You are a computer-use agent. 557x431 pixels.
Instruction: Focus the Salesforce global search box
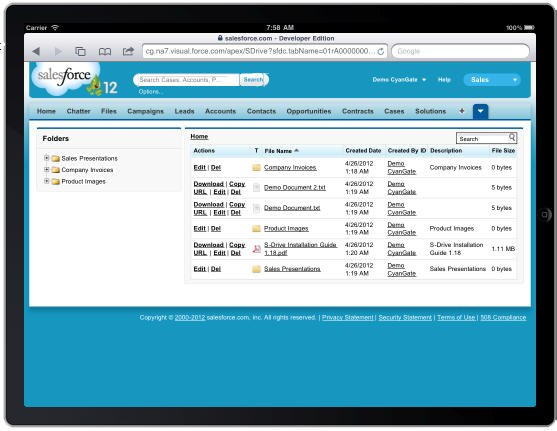click(x=186, y=80)
